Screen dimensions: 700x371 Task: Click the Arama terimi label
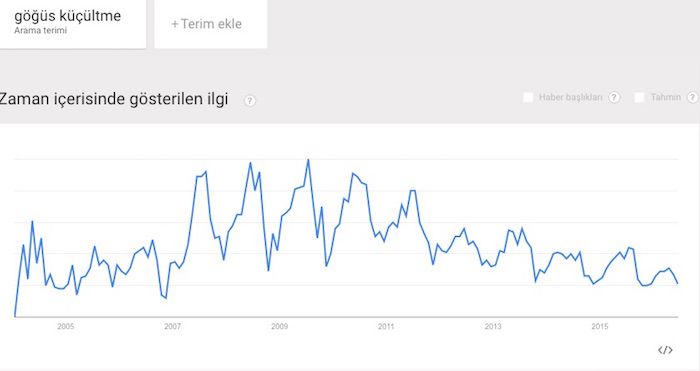[x=41, y=31]
